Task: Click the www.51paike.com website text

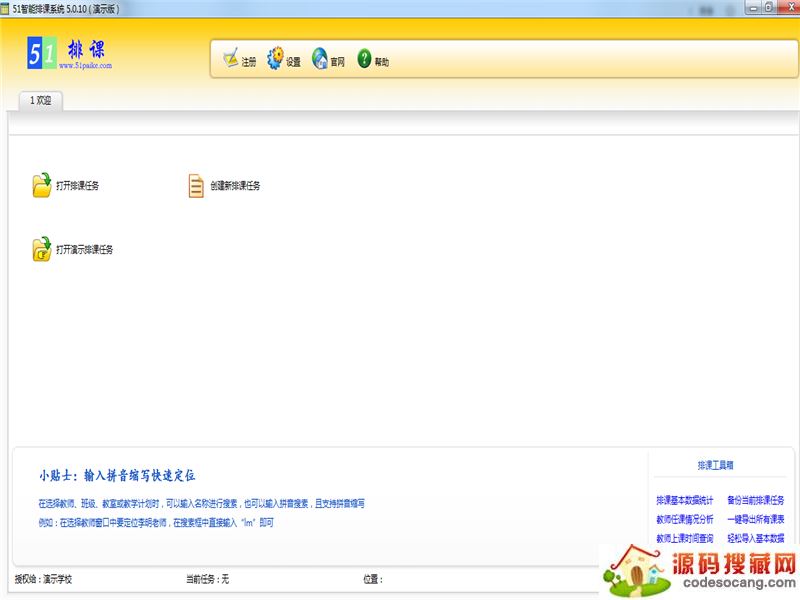Action: [86, 66]
